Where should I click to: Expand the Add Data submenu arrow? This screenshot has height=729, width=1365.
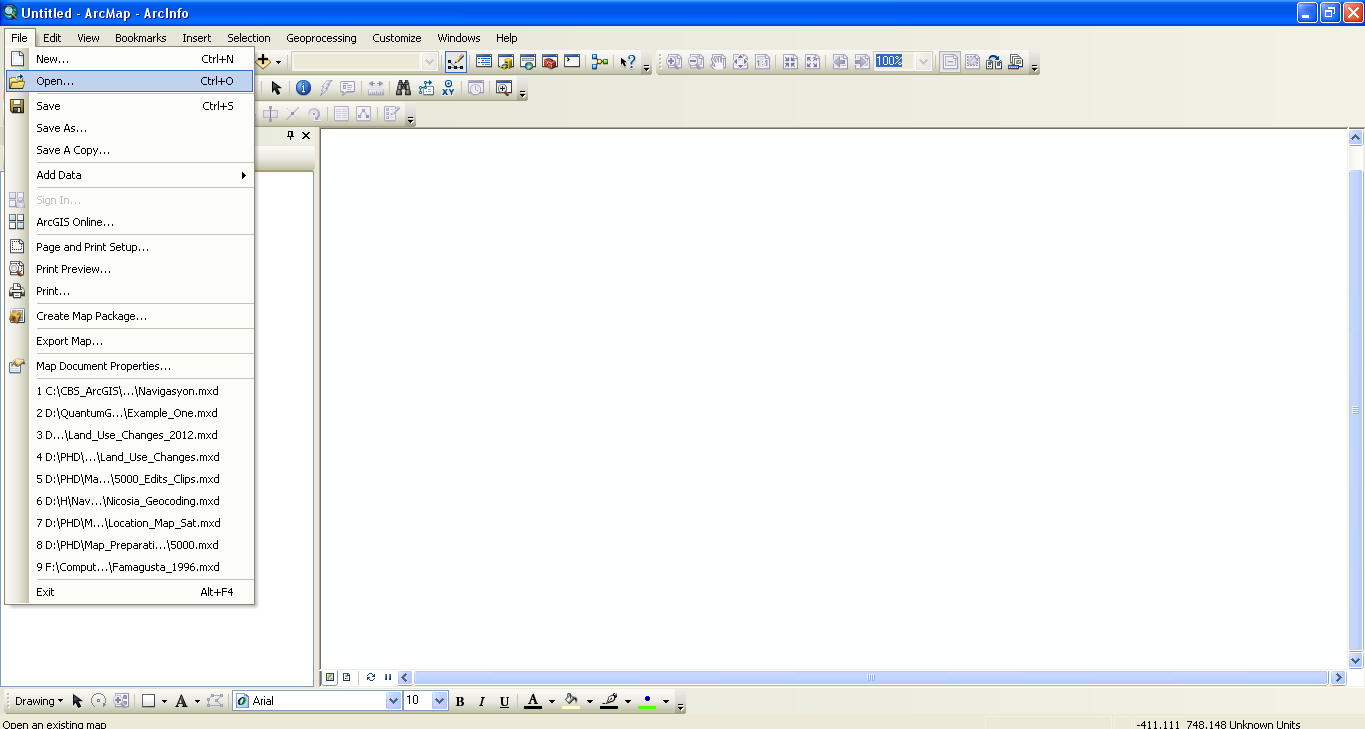click(x=243, y=175)
